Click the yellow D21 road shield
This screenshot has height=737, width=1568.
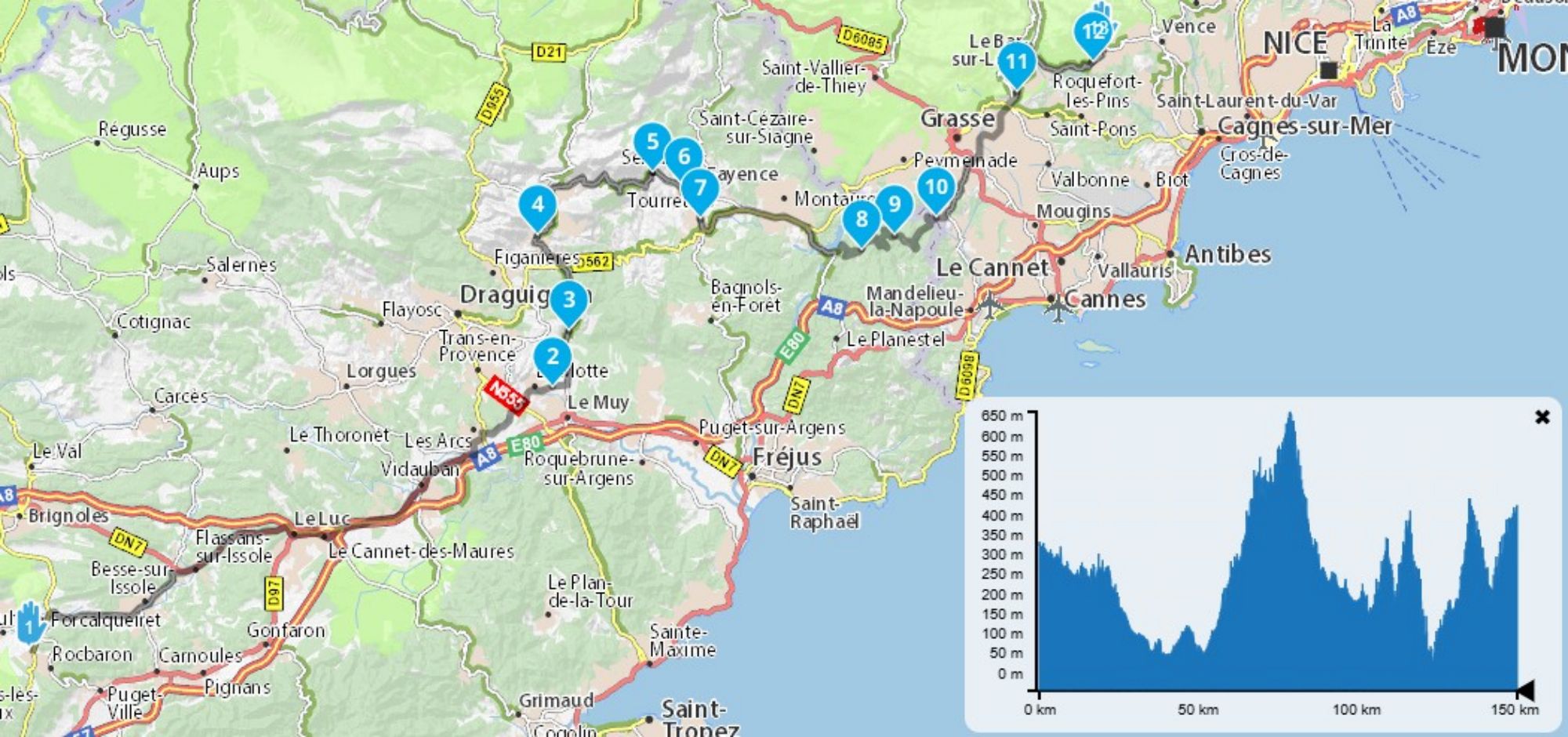549,52
